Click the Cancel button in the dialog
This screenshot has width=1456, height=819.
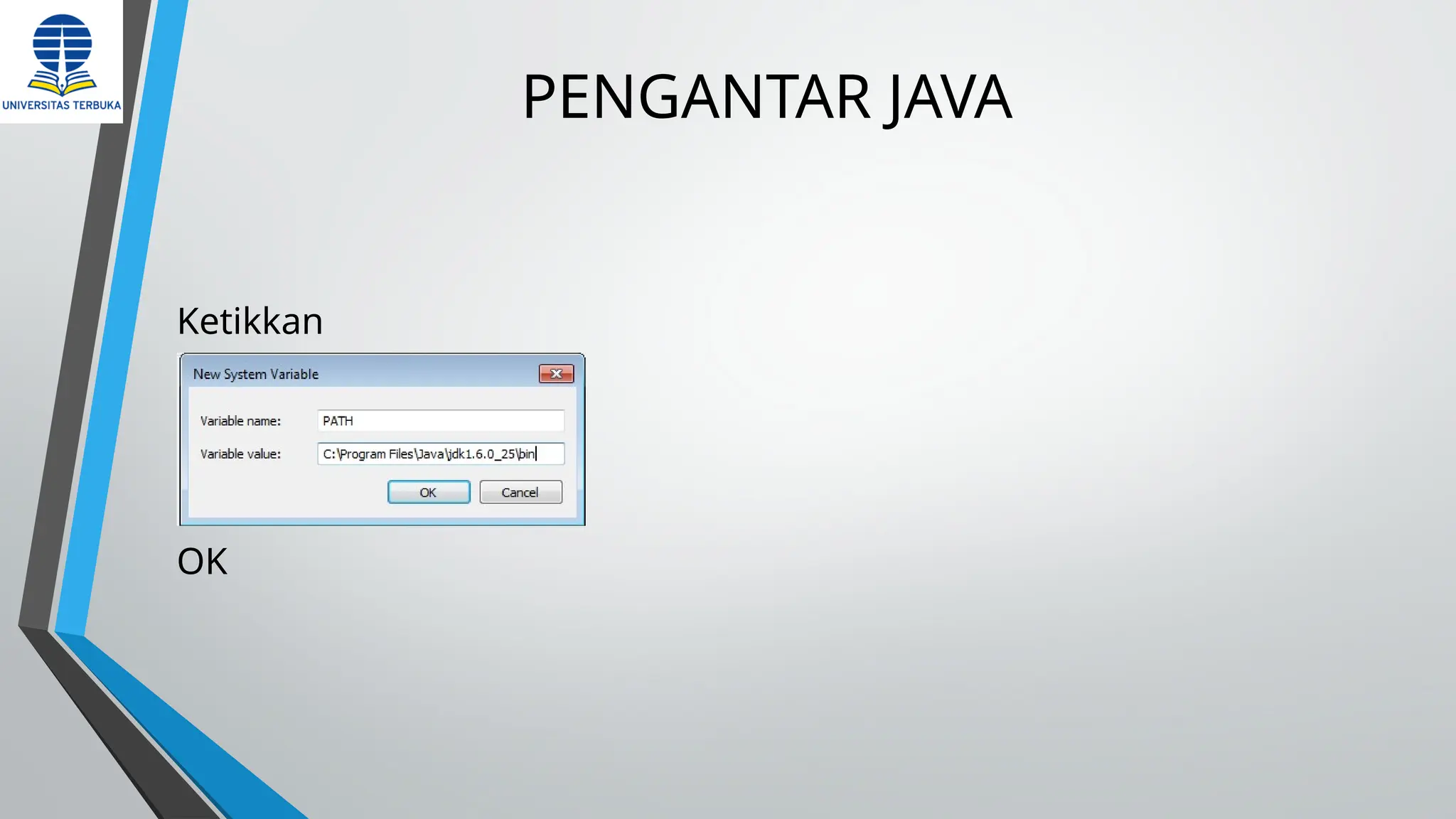pos(520,492)
